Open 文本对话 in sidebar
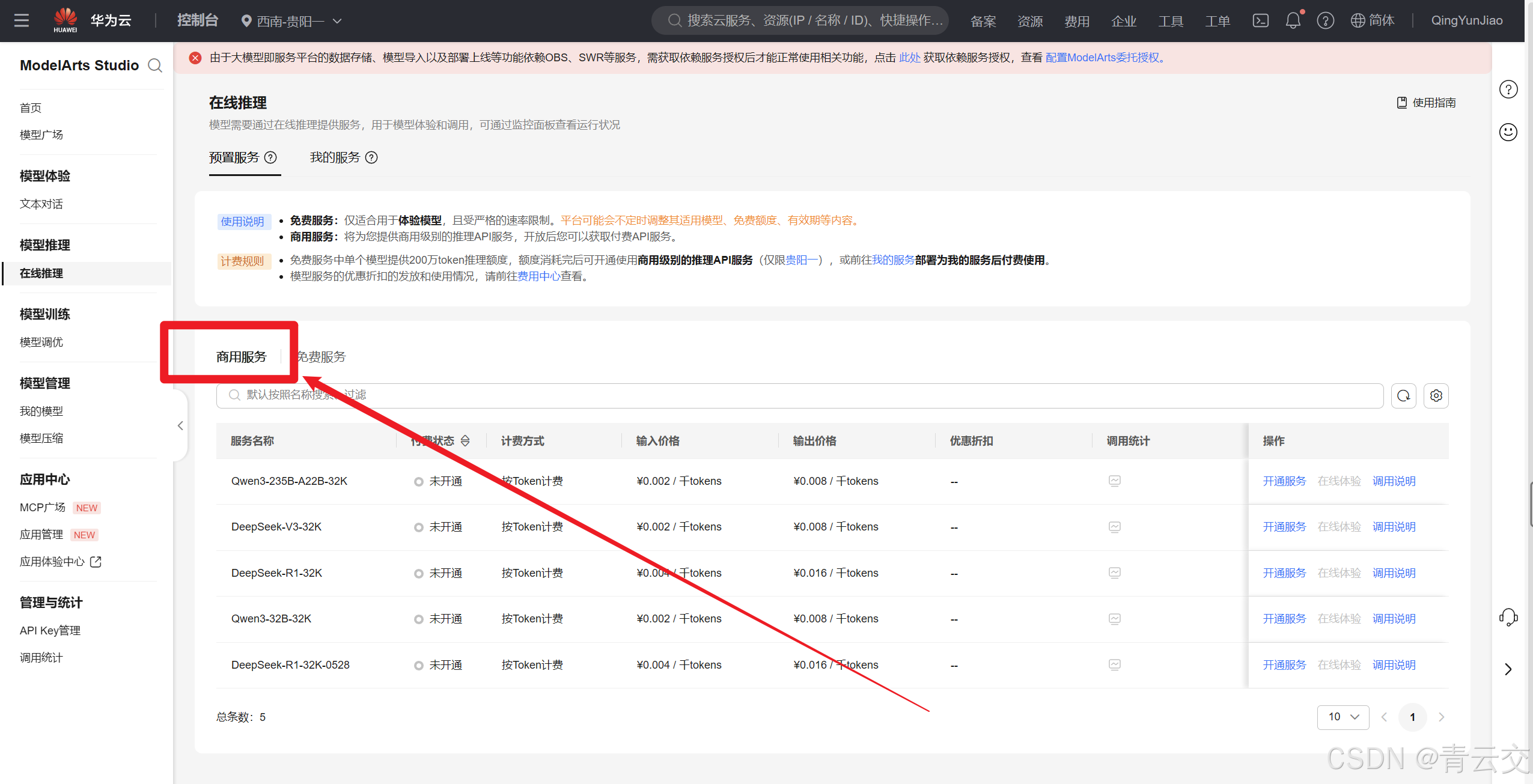Image resolution: width=1533 pixels, height=784 pixels. (41, 204)
